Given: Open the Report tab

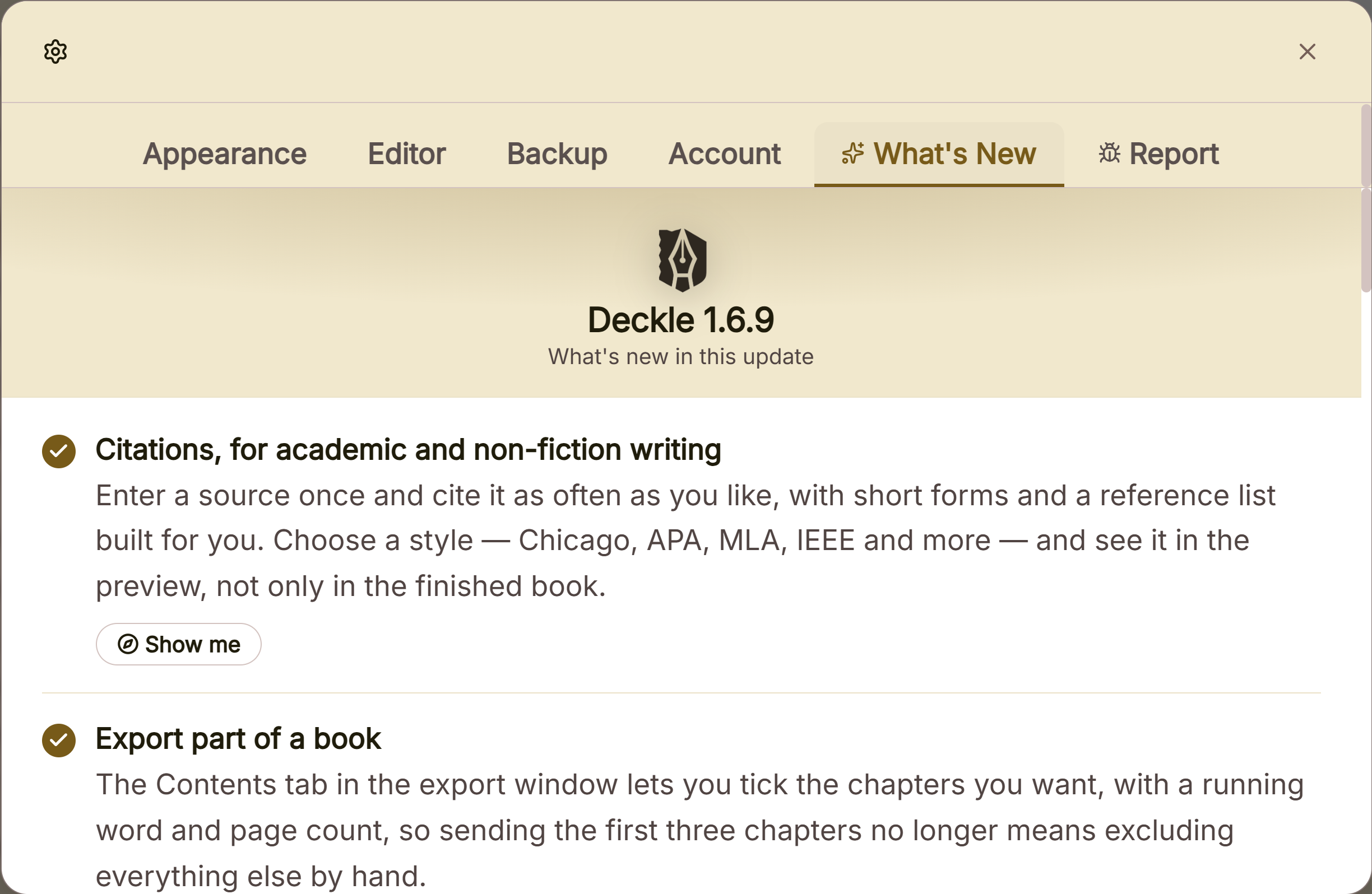Looking at the screenshot, I should [1158, 154].
